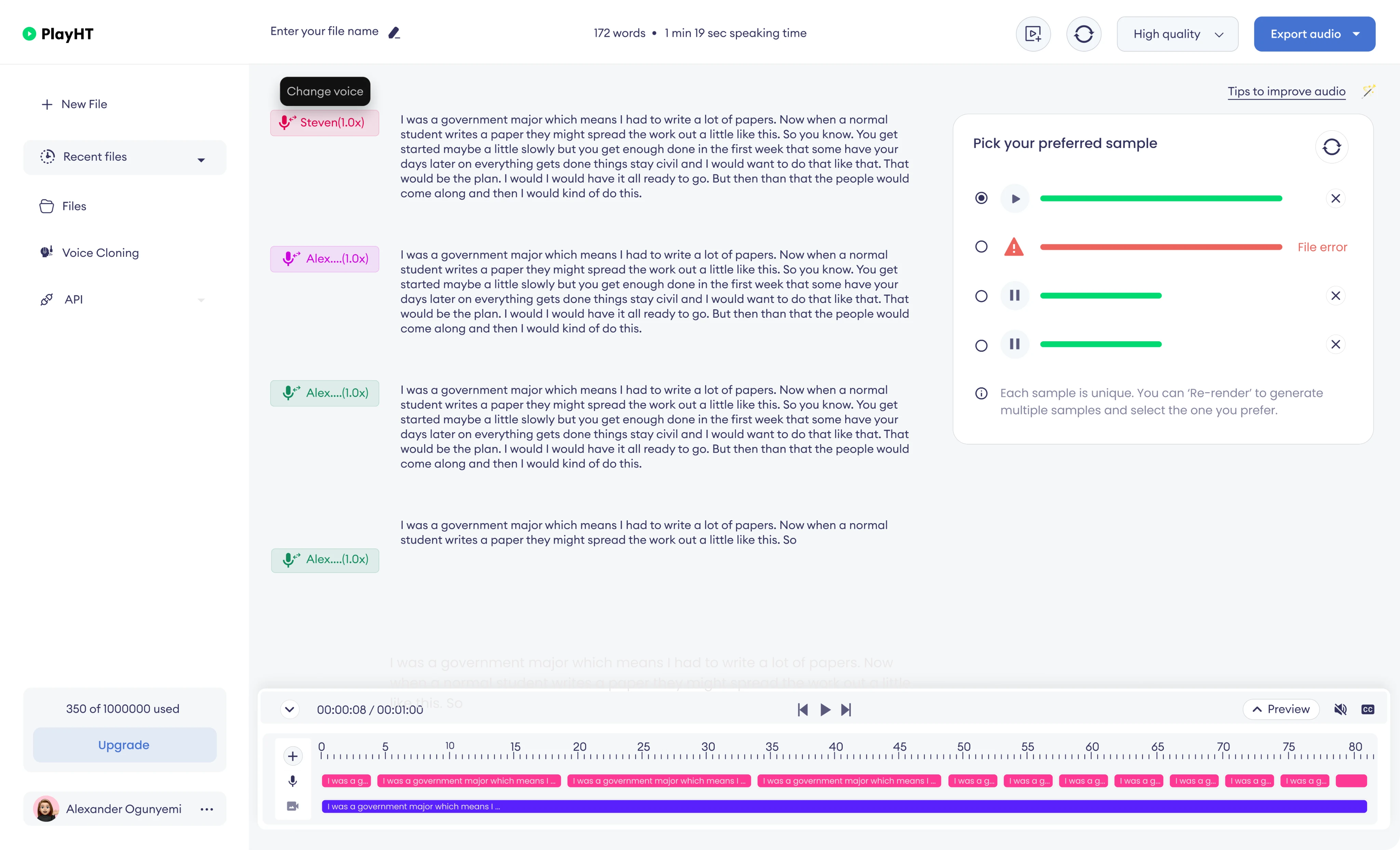Image resolution: width=1400 pixels, height=850 pixels.
Task: Open the Tips to improve audio link
Action: pos(1287,92)
